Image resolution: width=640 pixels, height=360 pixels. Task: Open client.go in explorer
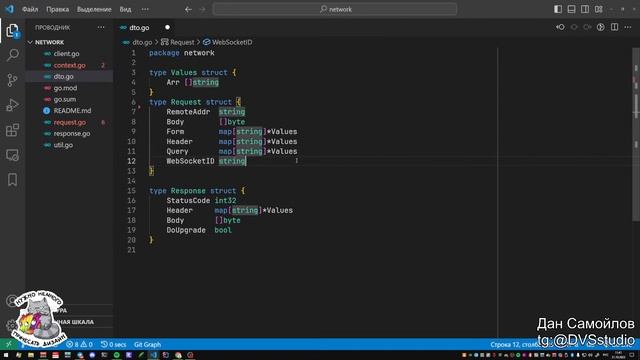point(67,54)
